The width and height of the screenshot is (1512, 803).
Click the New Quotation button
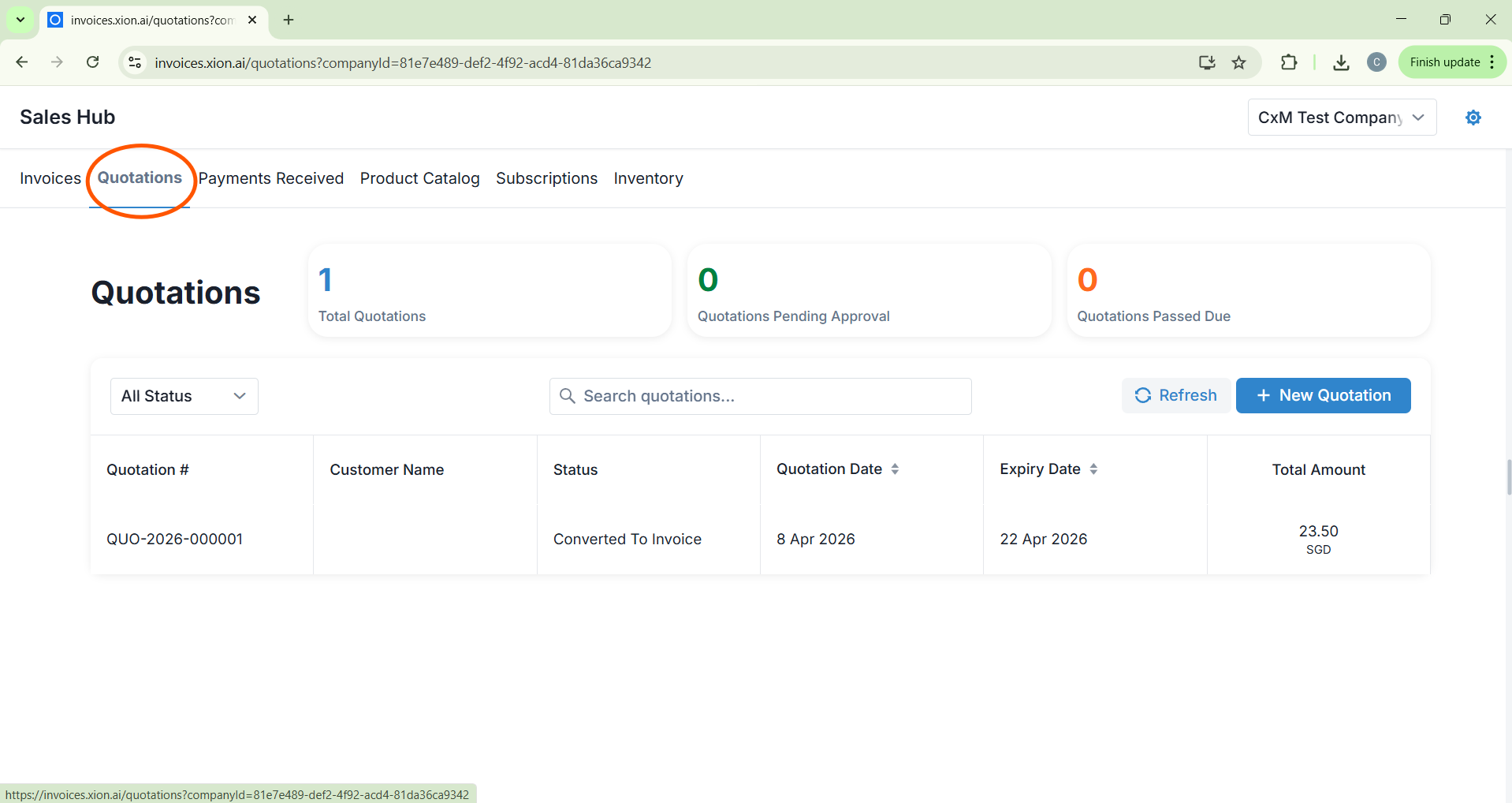click(1323, 395)
